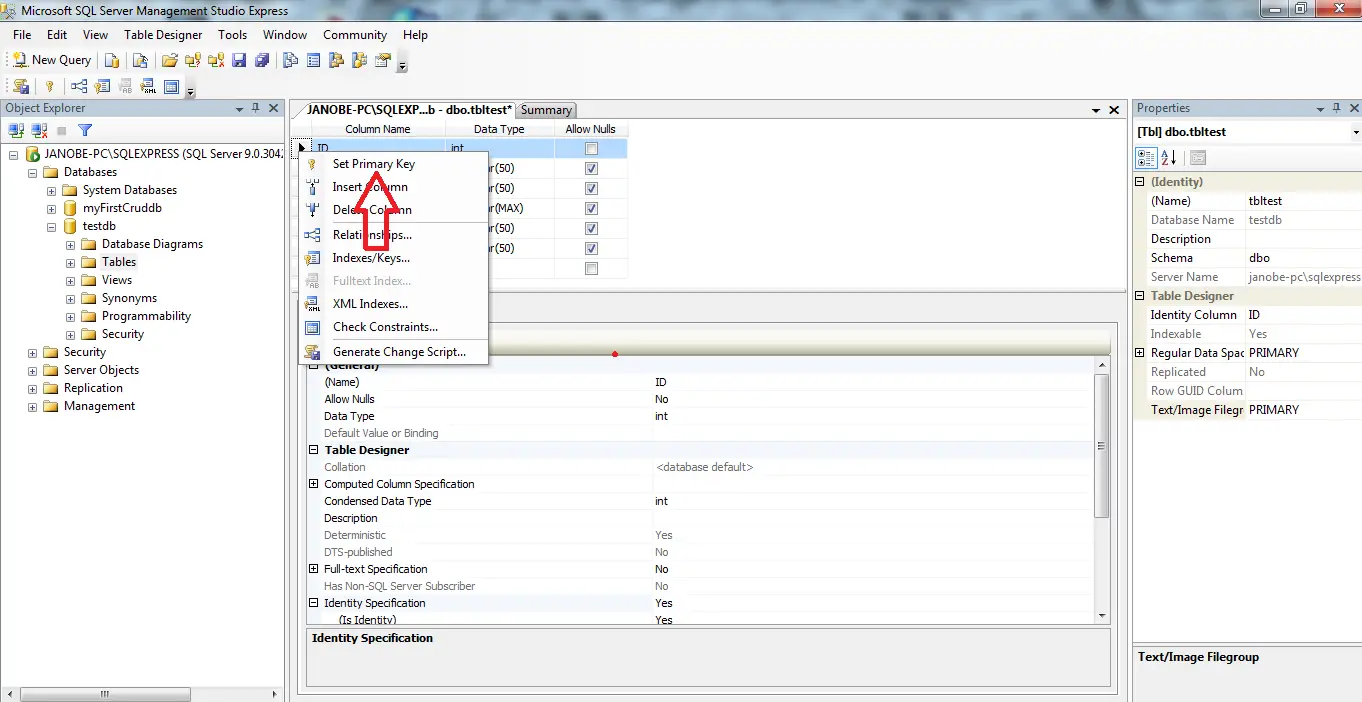Click the New Query toolbar button
1362x702 pixels.
pos(51,60)
